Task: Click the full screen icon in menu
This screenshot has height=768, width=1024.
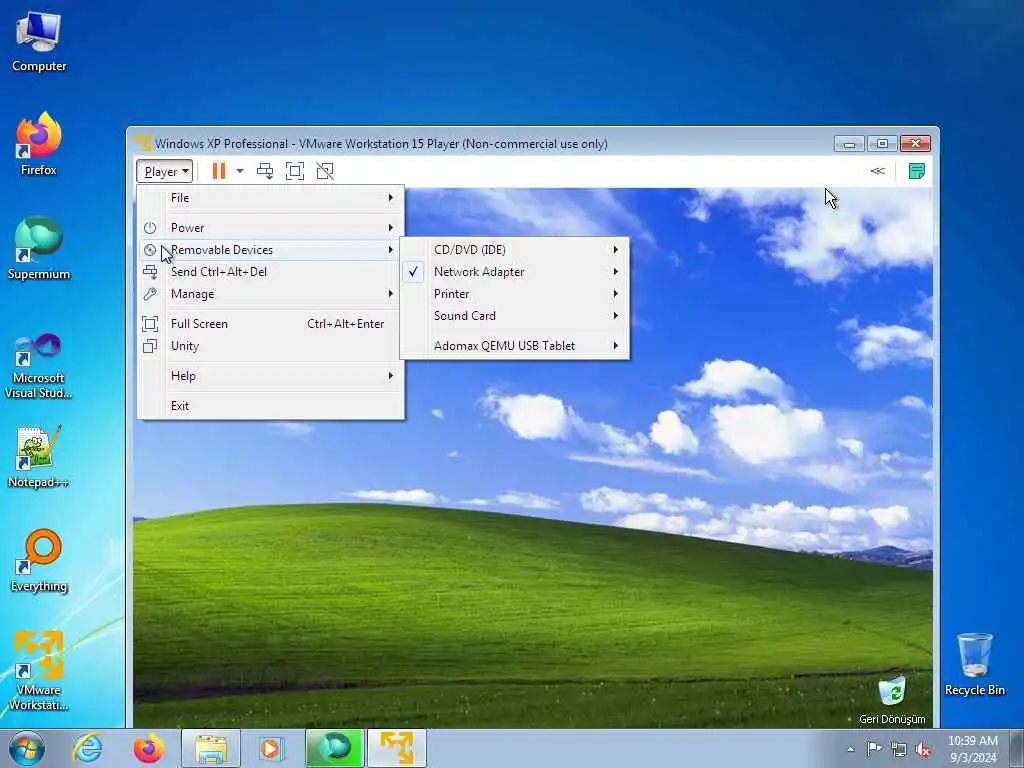Action: [x=150, y=324]
